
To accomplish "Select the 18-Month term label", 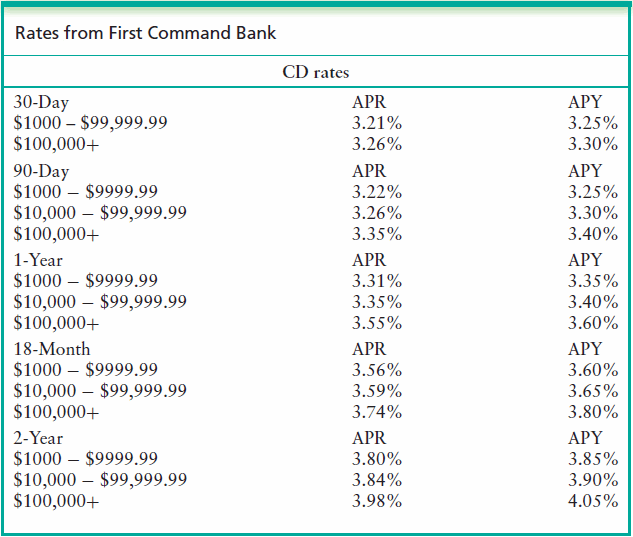I will [x=52, y=349].
